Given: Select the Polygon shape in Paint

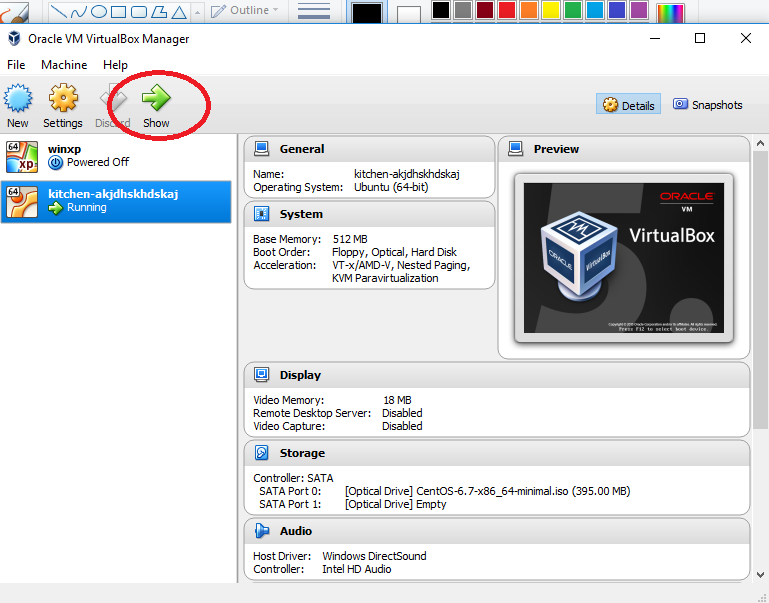Looking at the screenshot, I should pyautogui.click(x=159, y=12).
